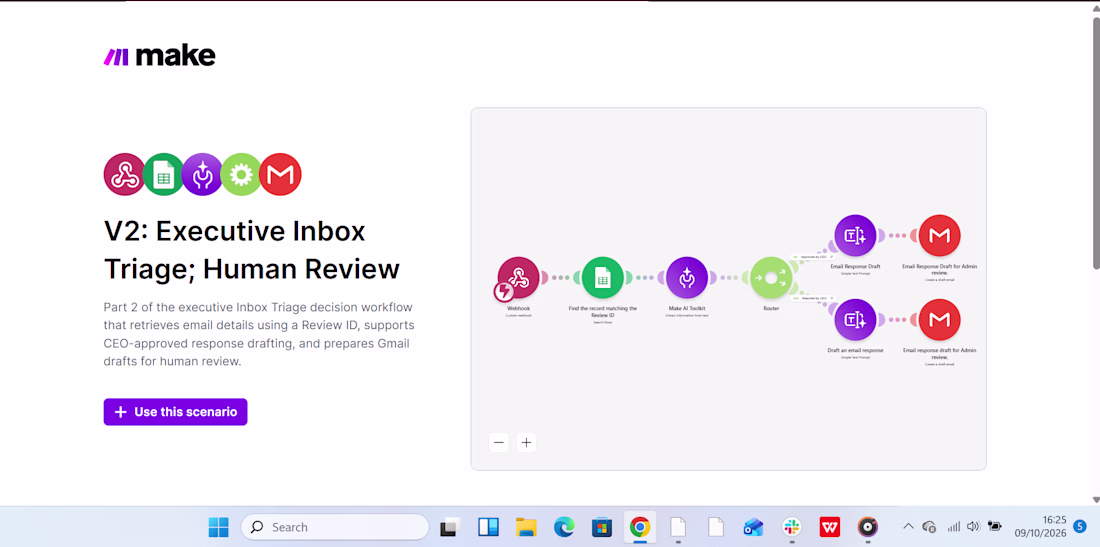
Task: Click the scenario title 'V2: Executive Inbox Triage; Human Review'
Action: pos(252,250)
